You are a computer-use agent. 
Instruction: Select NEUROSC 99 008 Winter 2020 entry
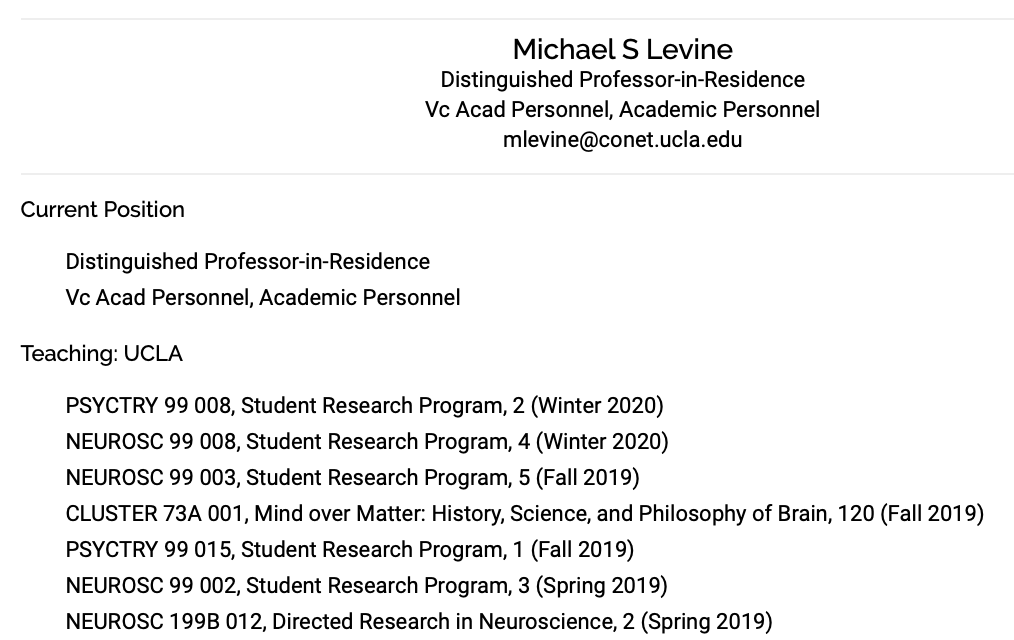367,442
